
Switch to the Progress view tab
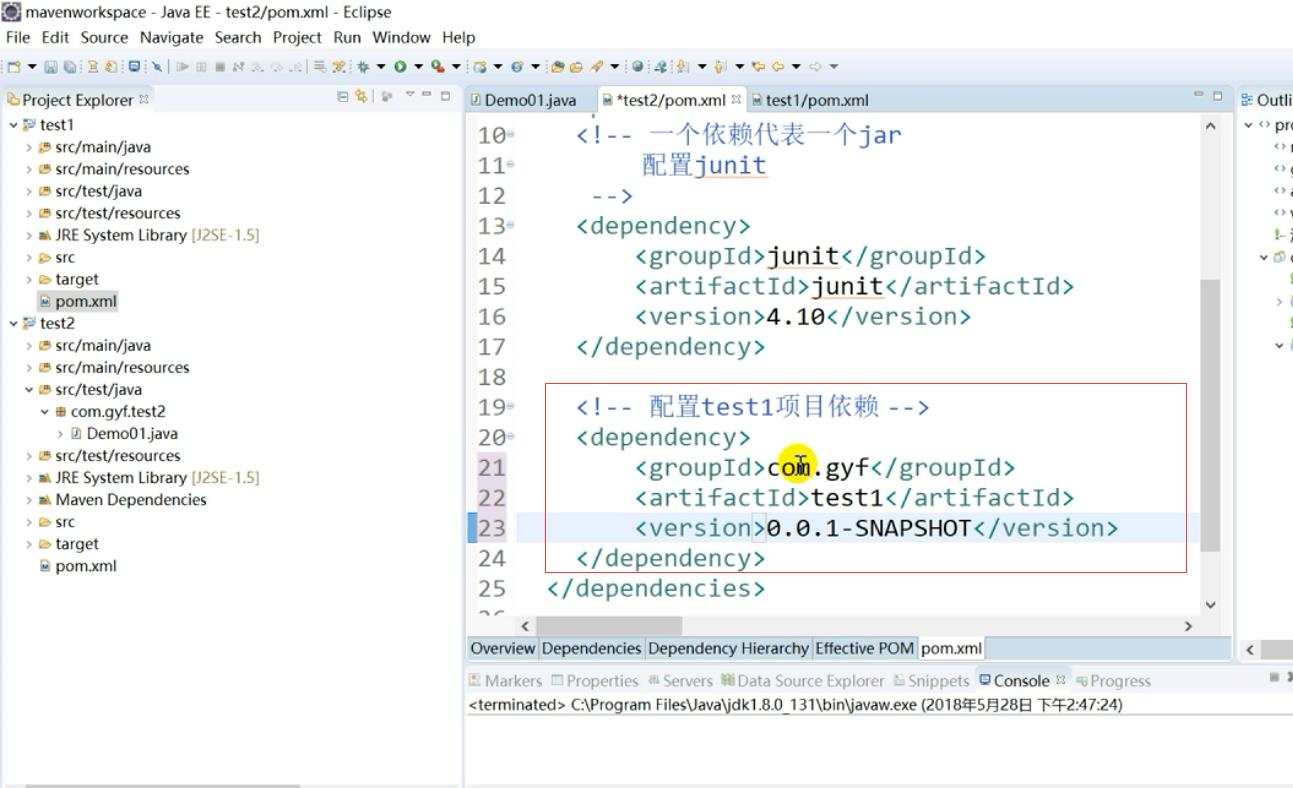pos(1113,680)
